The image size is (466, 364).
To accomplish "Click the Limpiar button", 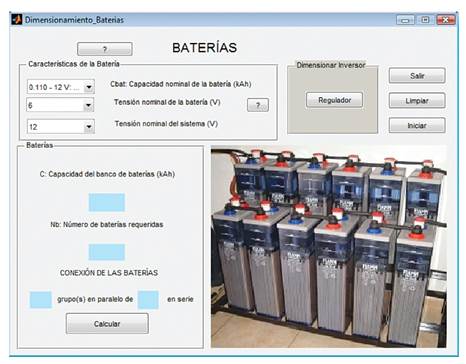I will pyautogui.click(x=417, y=101).
